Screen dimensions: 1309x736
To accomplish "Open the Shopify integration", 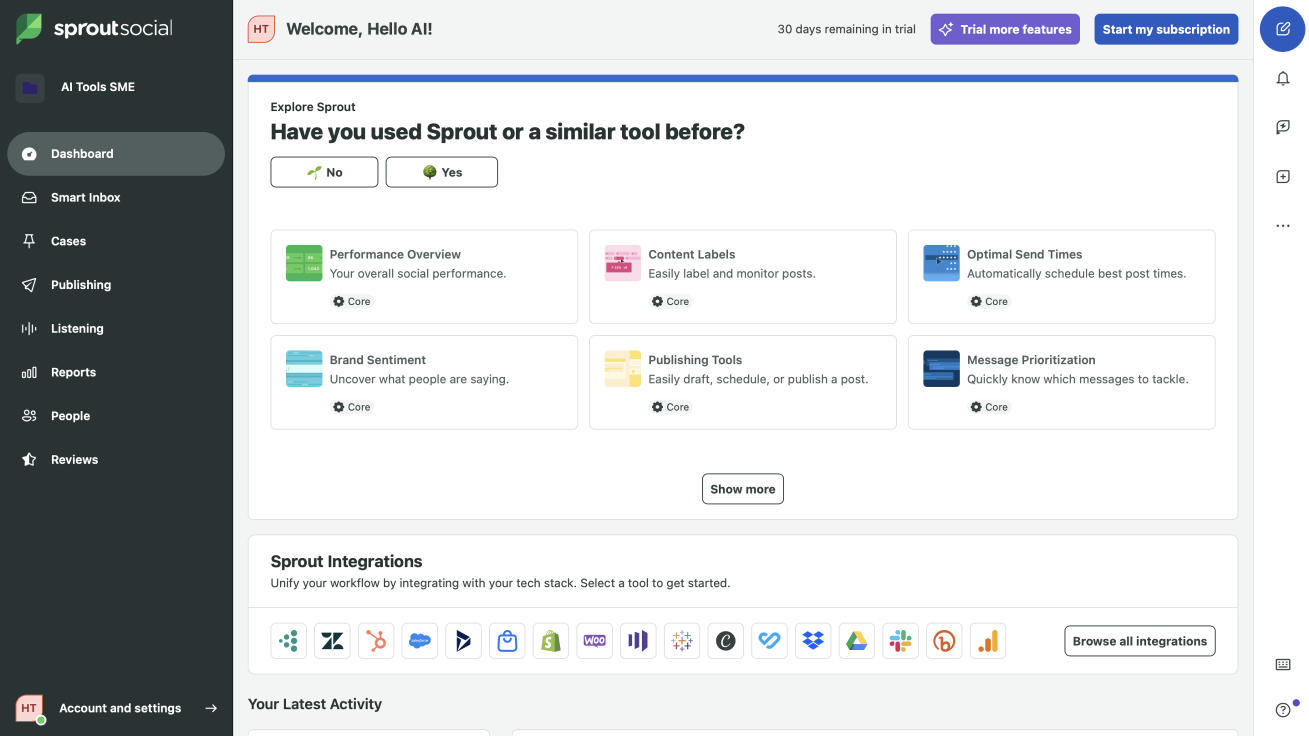I will (x=550, y=640).
